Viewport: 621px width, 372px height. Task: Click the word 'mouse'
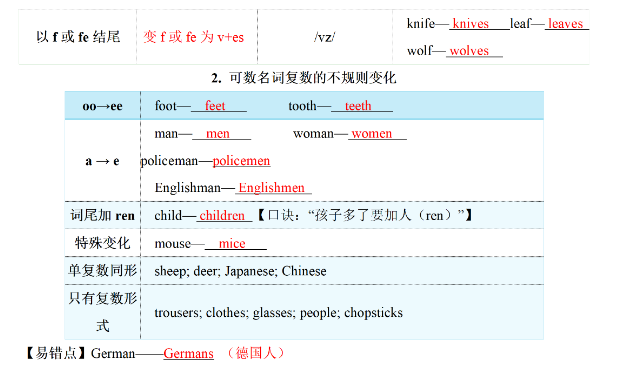(x=173, y=243)
